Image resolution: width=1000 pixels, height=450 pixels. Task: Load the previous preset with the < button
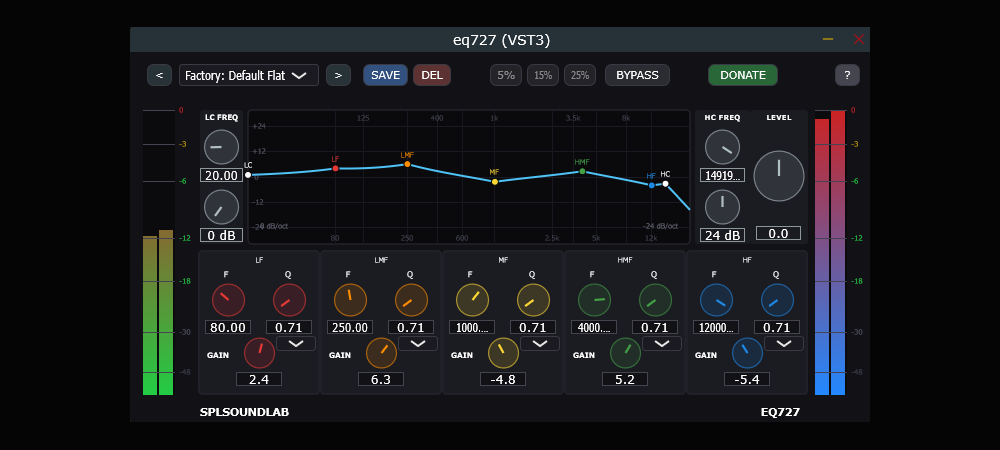coord(159,75)
